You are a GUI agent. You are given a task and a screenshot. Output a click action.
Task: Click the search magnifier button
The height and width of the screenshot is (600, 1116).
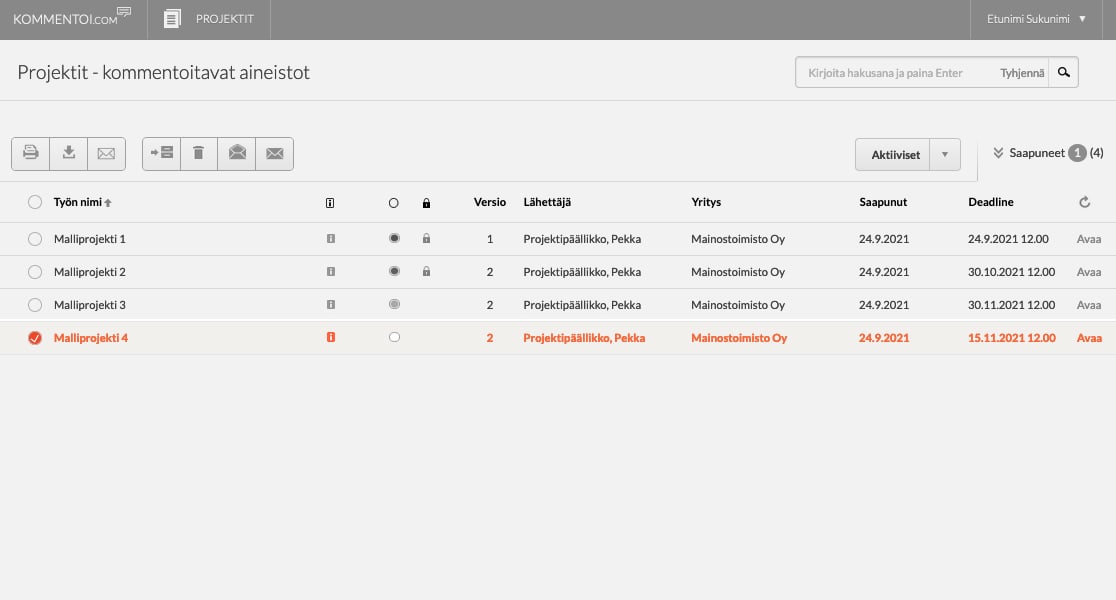coord(1064,72)
